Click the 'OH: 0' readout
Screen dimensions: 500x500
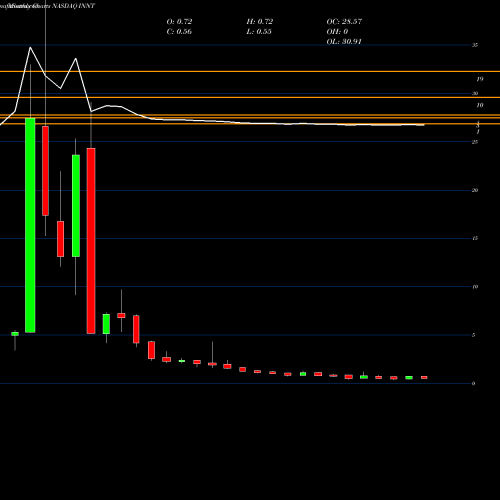(337, 32)
